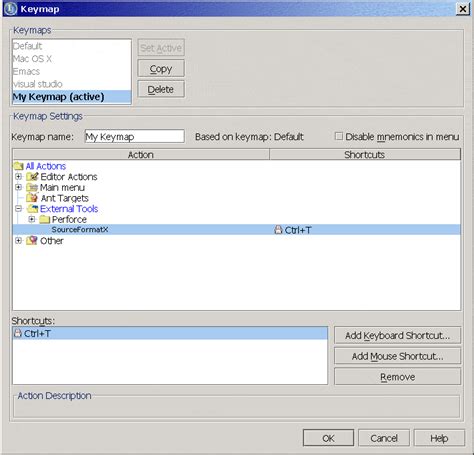The image size is (474, 455).
Task: Select the Perforce tree label
Action: tap(69, 219)
